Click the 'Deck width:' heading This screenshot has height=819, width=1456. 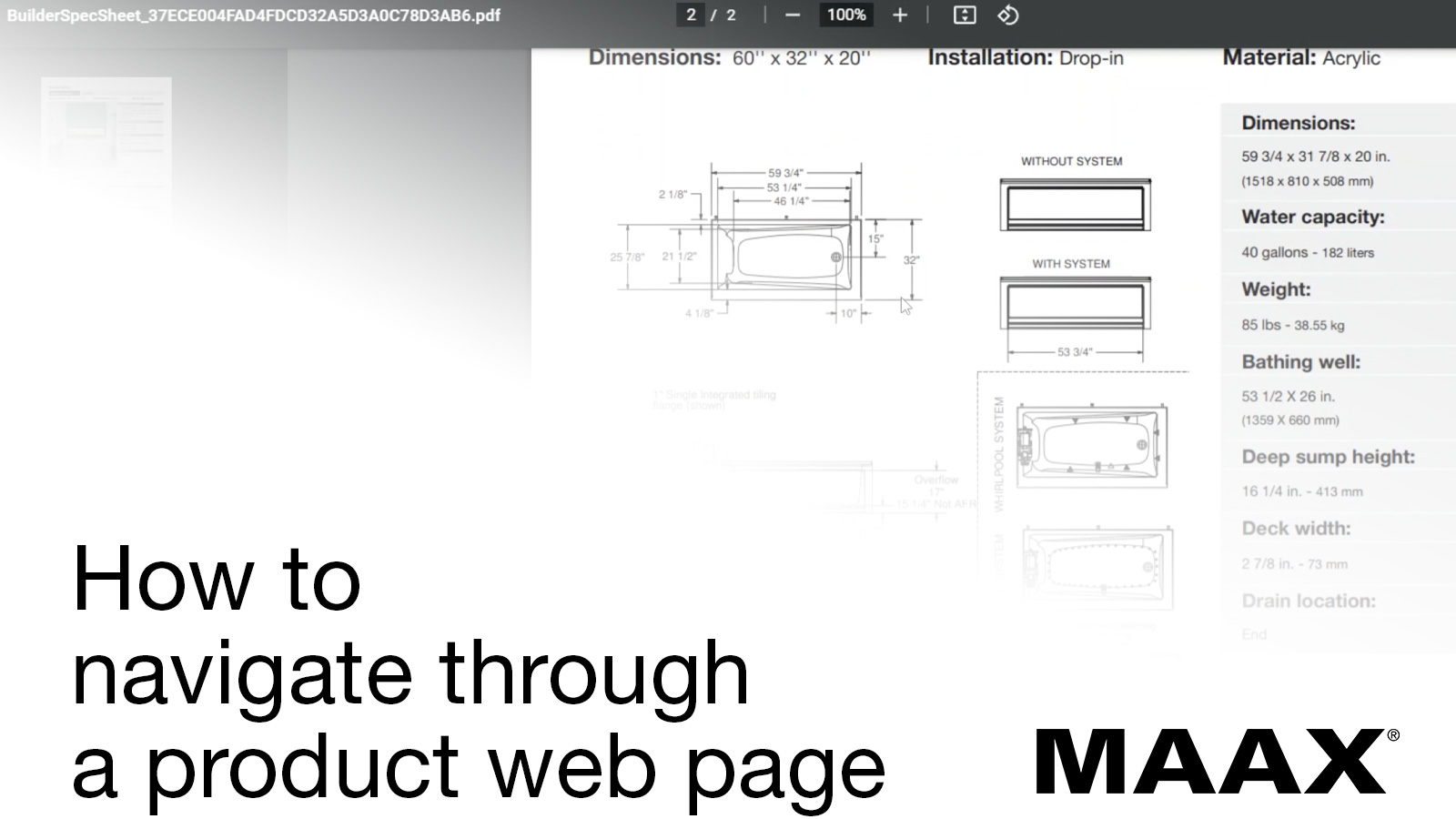point(1296,529)
